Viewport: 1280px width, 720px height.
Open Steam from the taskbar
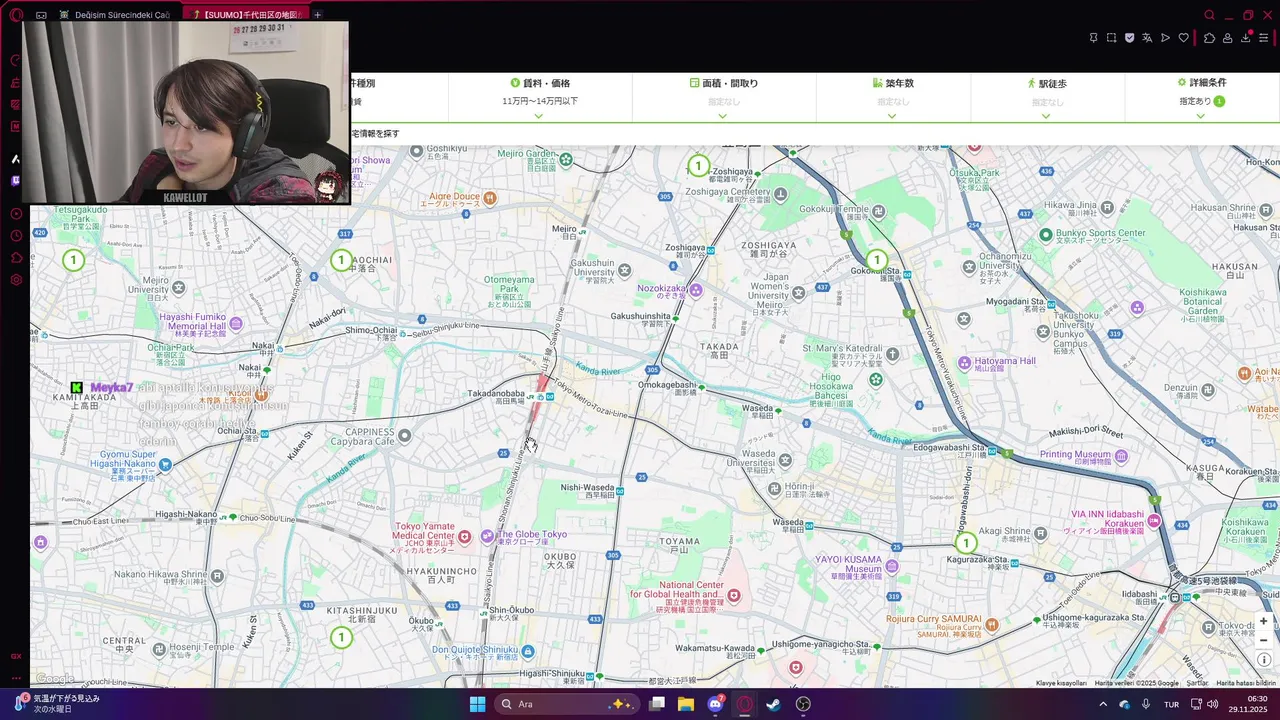[x=773, y=704]
